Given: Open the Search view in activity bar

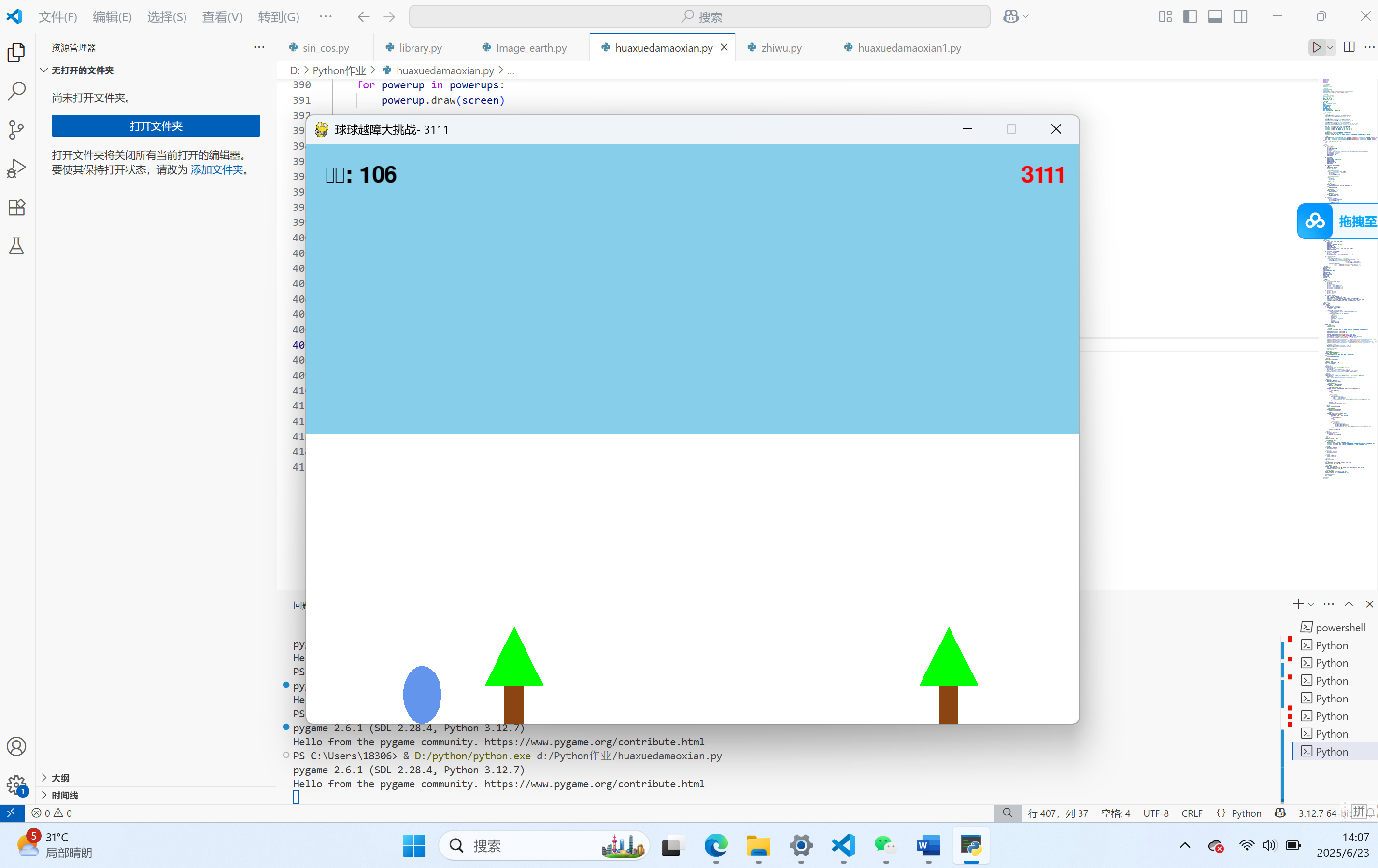Looking at the screenshot, I should [x=16, y=91].
